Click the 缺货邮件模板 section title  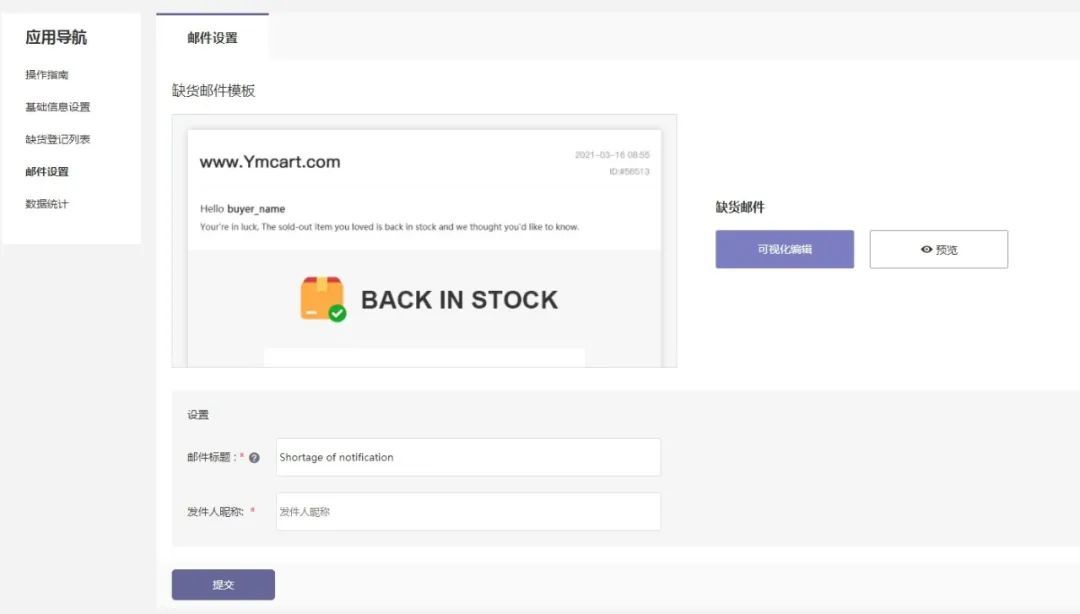[x=213, y=91]
